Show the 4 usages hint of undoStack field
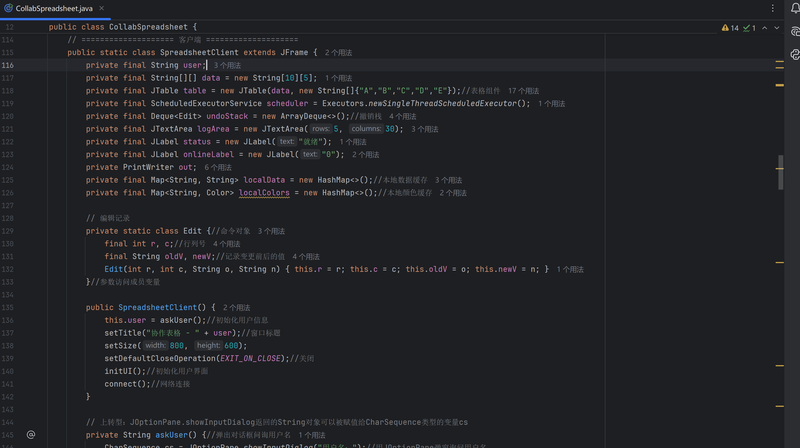The width and height of the screenshot is (800, 448). click(403, 116)
